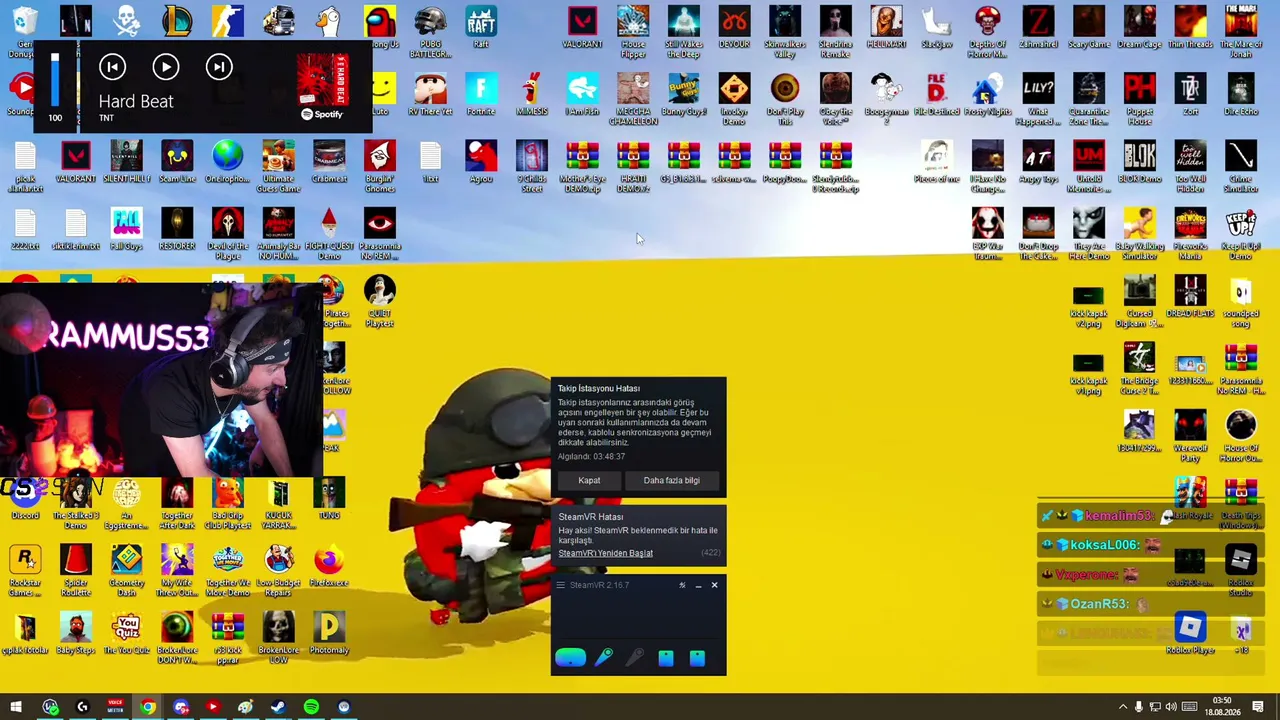Screen dimensions: 1280x720
Task: Open the Slendrina Remake desktop icon
Action: point(835,32)
